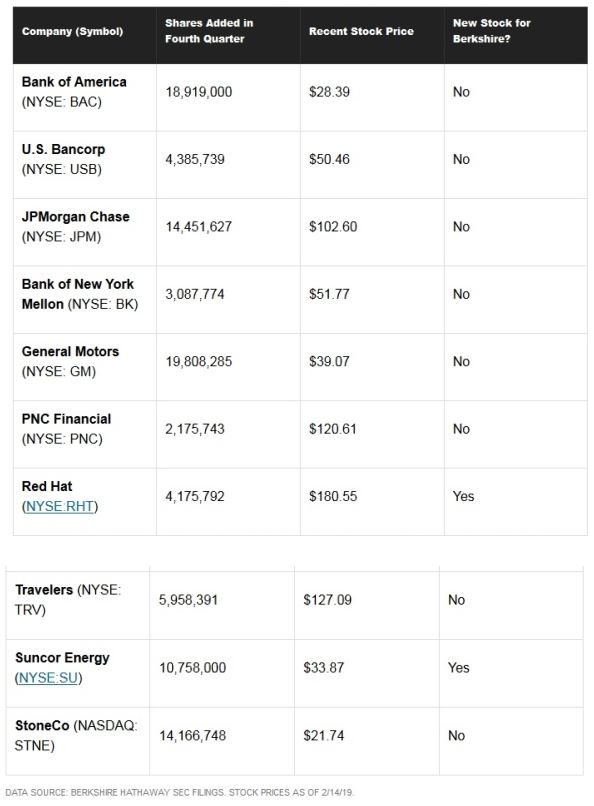Open the NYSE:RHT ticker link

tap(60, 506)
